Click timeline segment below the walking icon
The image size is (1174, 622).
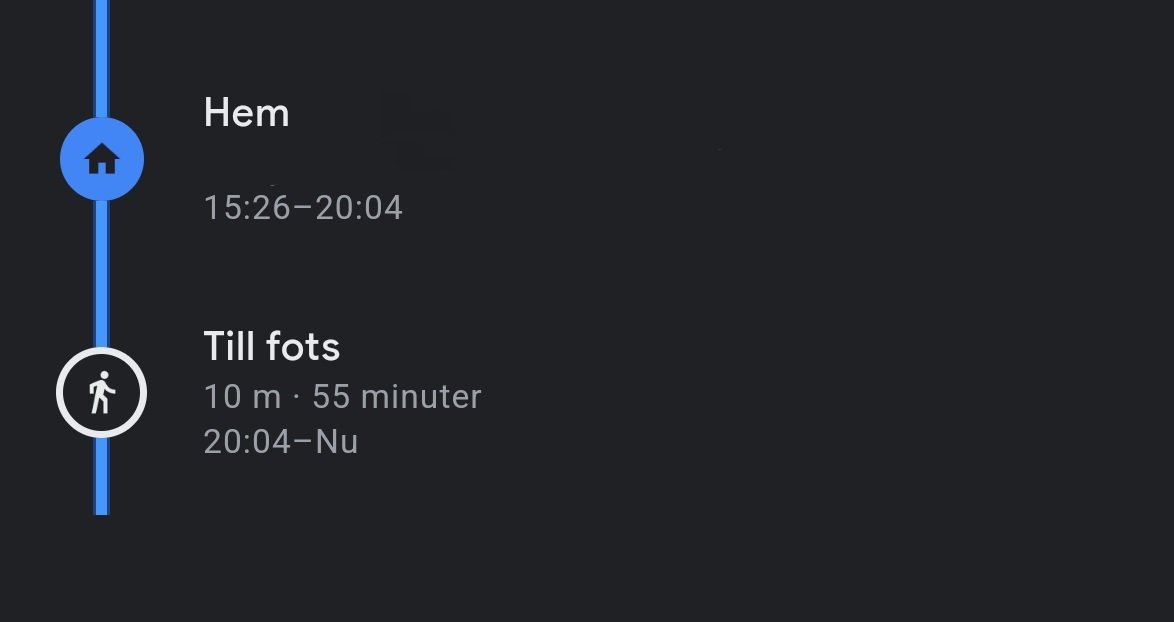coord(102,476)
